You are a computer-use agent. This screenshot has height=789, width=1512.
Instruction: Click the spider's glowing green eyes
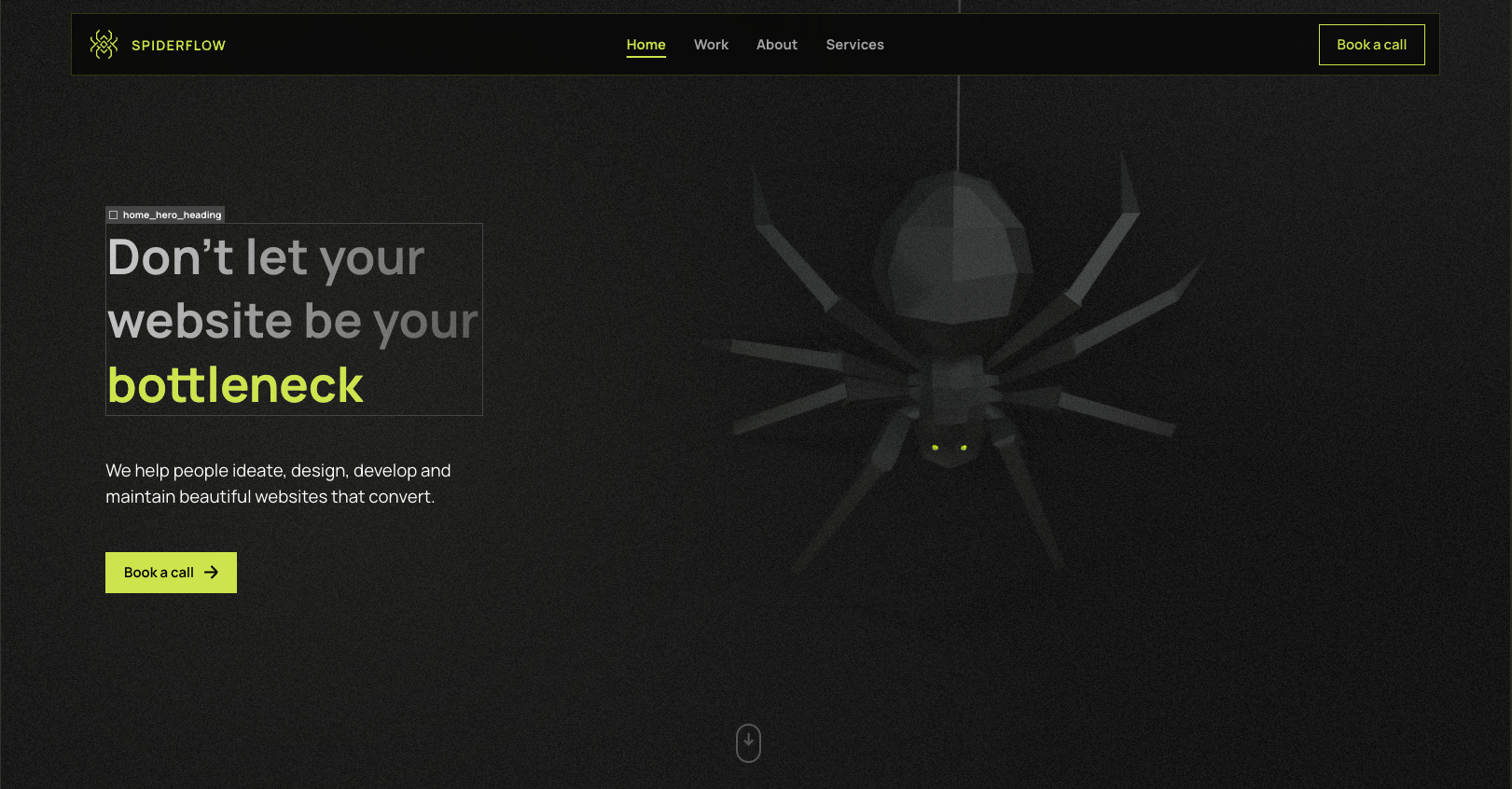coord(949,448)
